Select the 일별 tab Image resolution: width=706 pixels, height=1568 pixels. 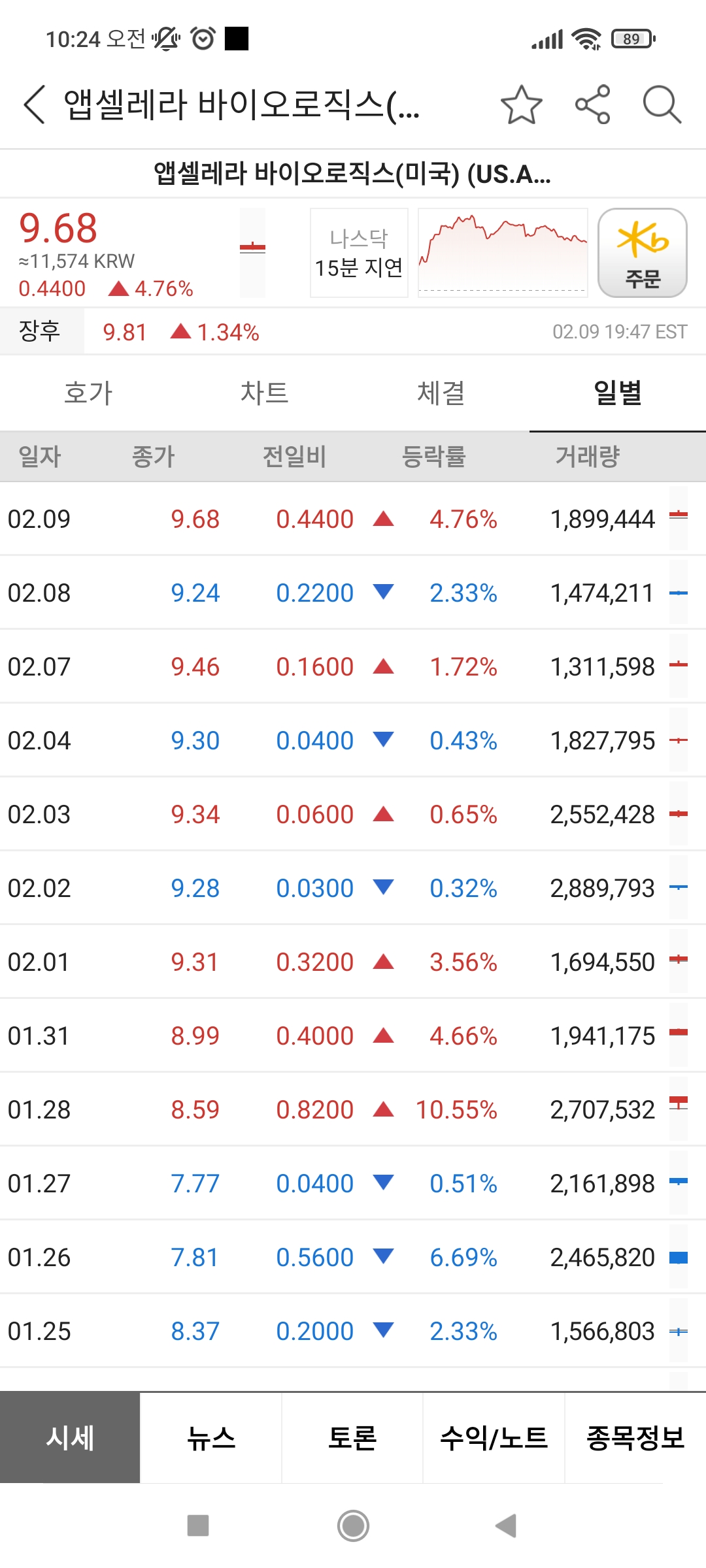pos(618,393)
